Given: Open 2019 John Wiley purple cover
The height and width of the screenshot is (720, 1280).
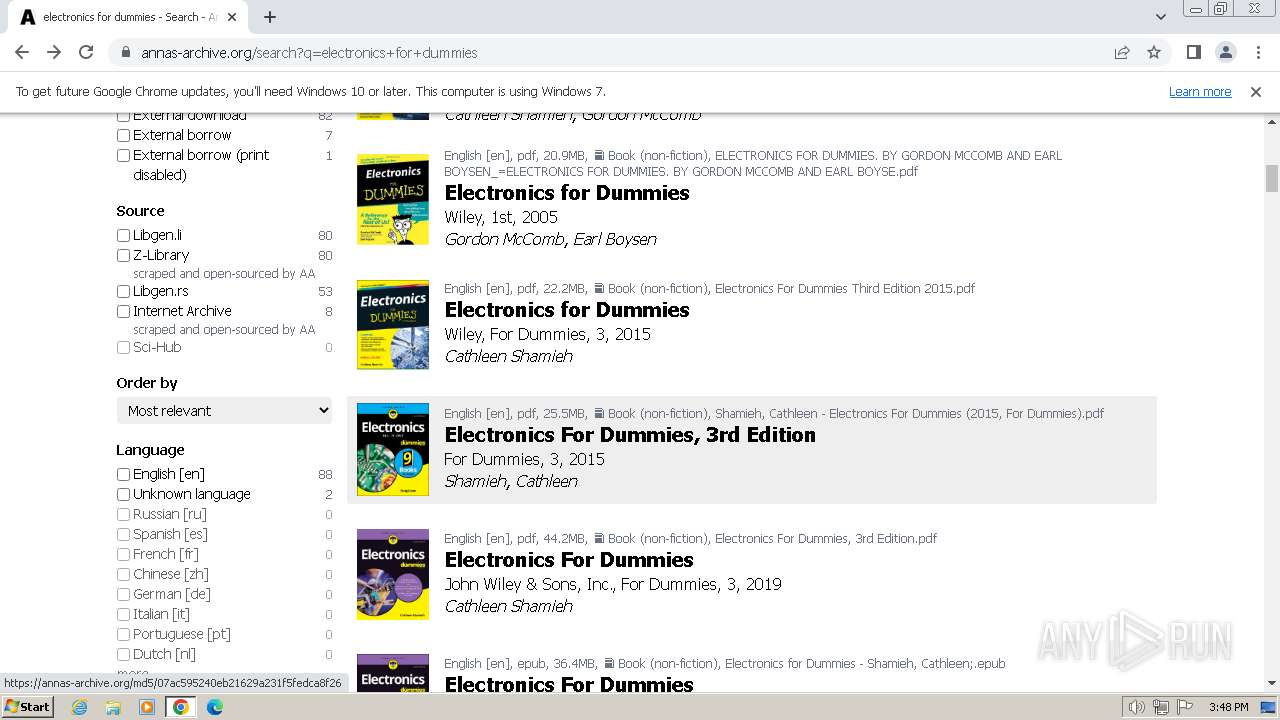Looking at the screenshot, I should pos(393,575).
